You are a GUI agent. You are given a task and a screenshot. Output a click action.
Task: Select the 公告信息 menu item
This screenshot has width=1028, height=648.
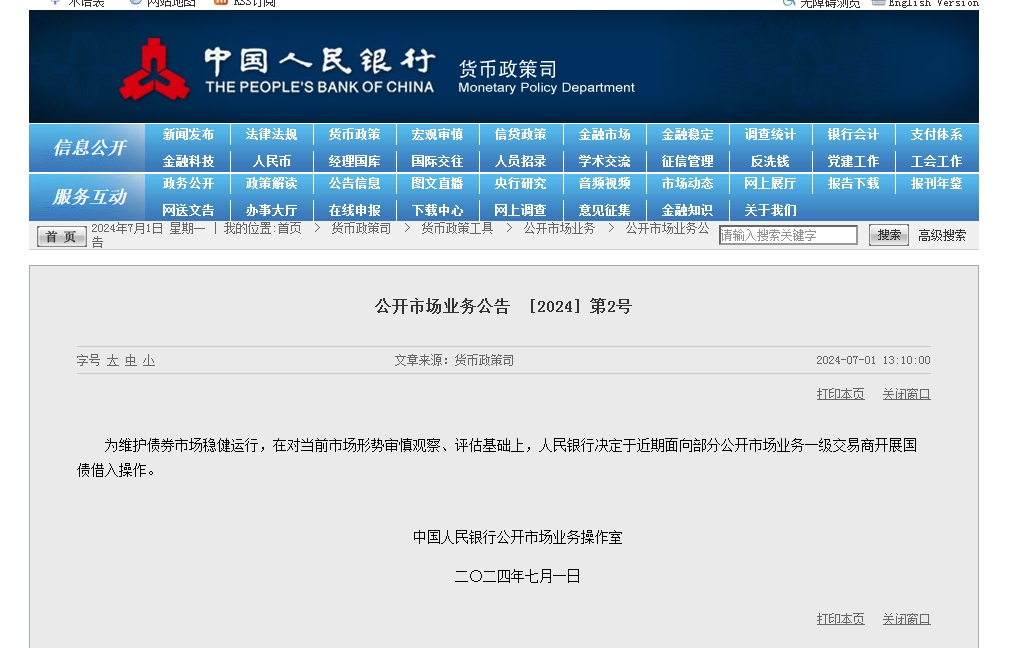355,184
